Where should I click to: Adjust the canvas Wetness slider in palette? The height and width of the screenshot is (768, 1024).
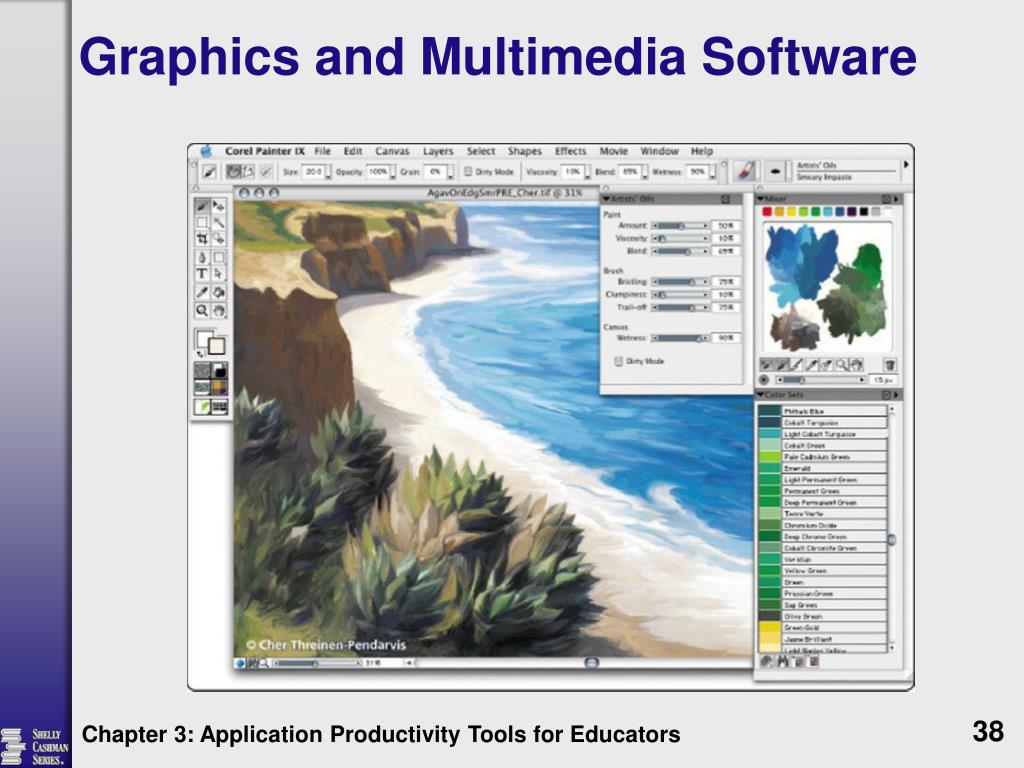pos(680,338)
